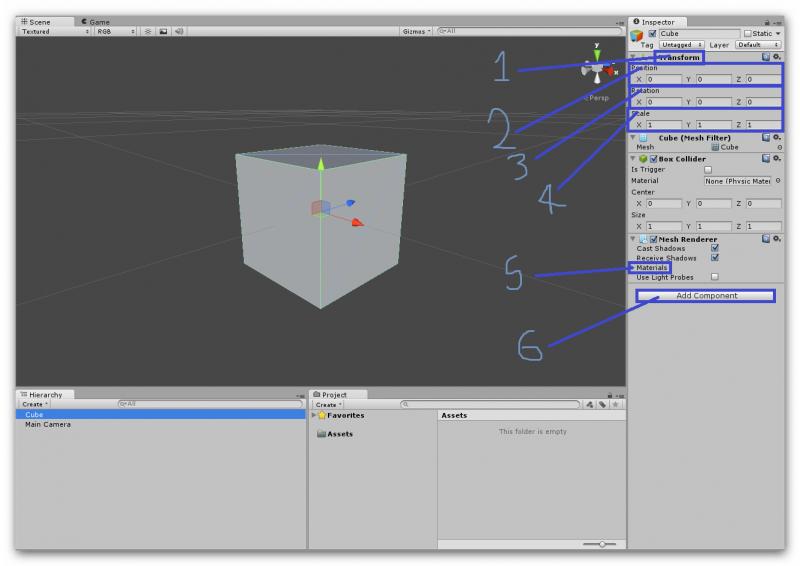Search by type icon in Project panel

click(590, 405)
